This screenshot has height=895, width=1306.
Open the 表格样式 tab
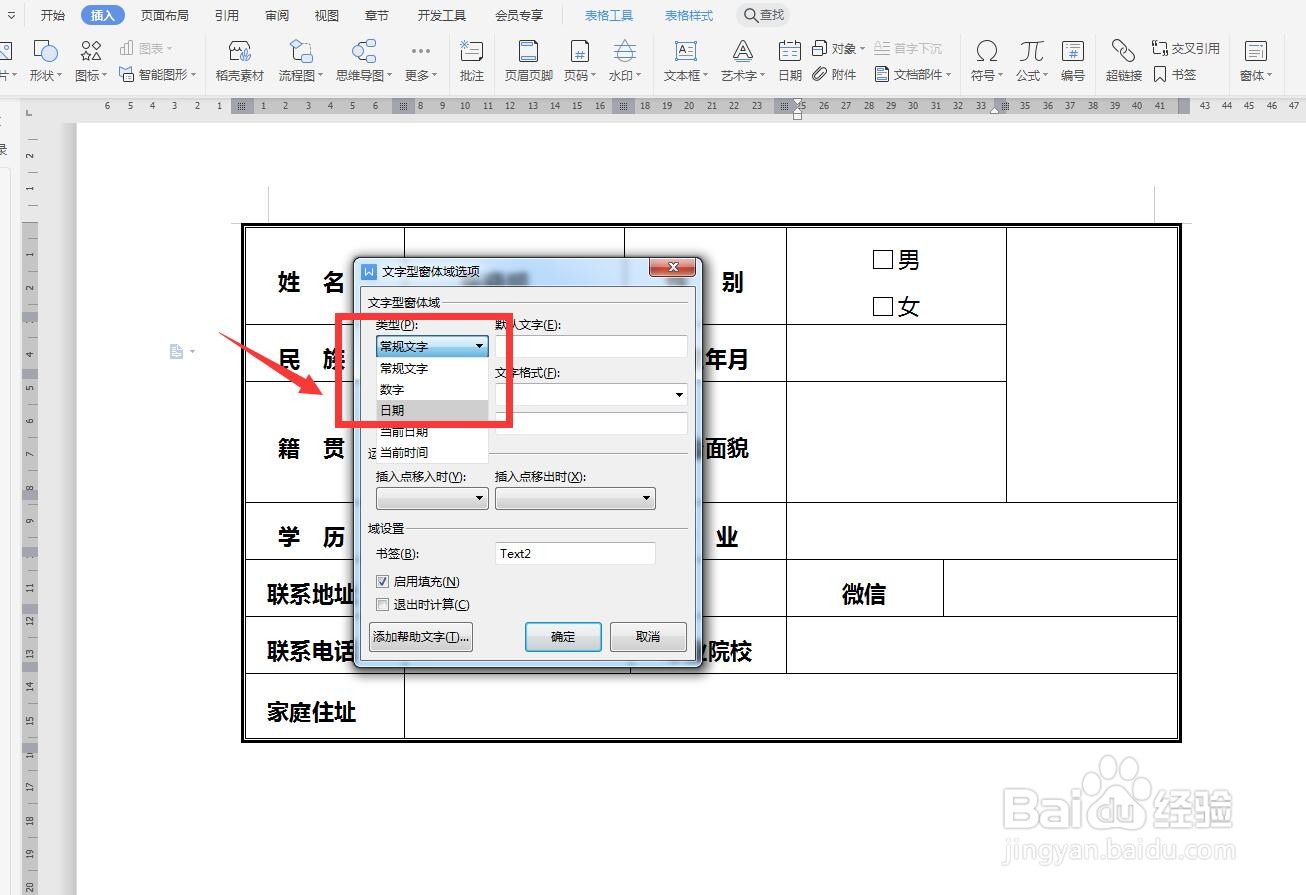tap(689, 15)
